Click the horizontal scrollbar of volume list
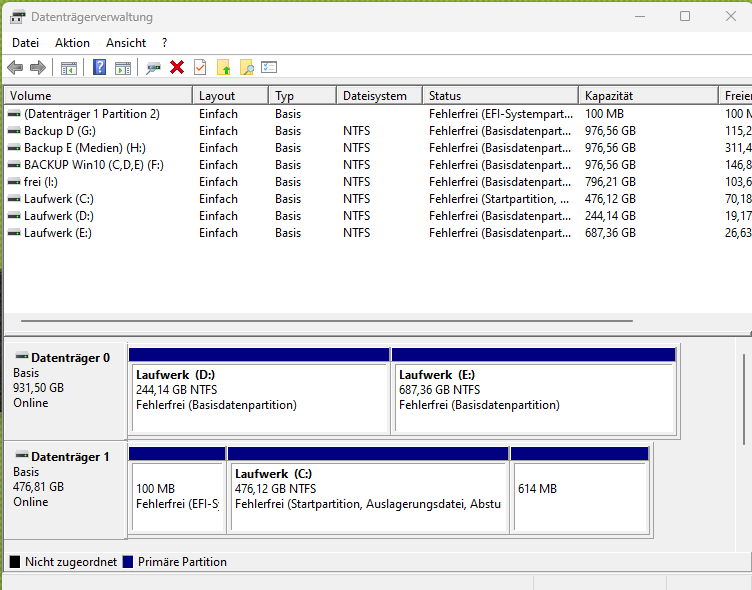The width and height of the screenshot is (752, 590). coord(325,322)
